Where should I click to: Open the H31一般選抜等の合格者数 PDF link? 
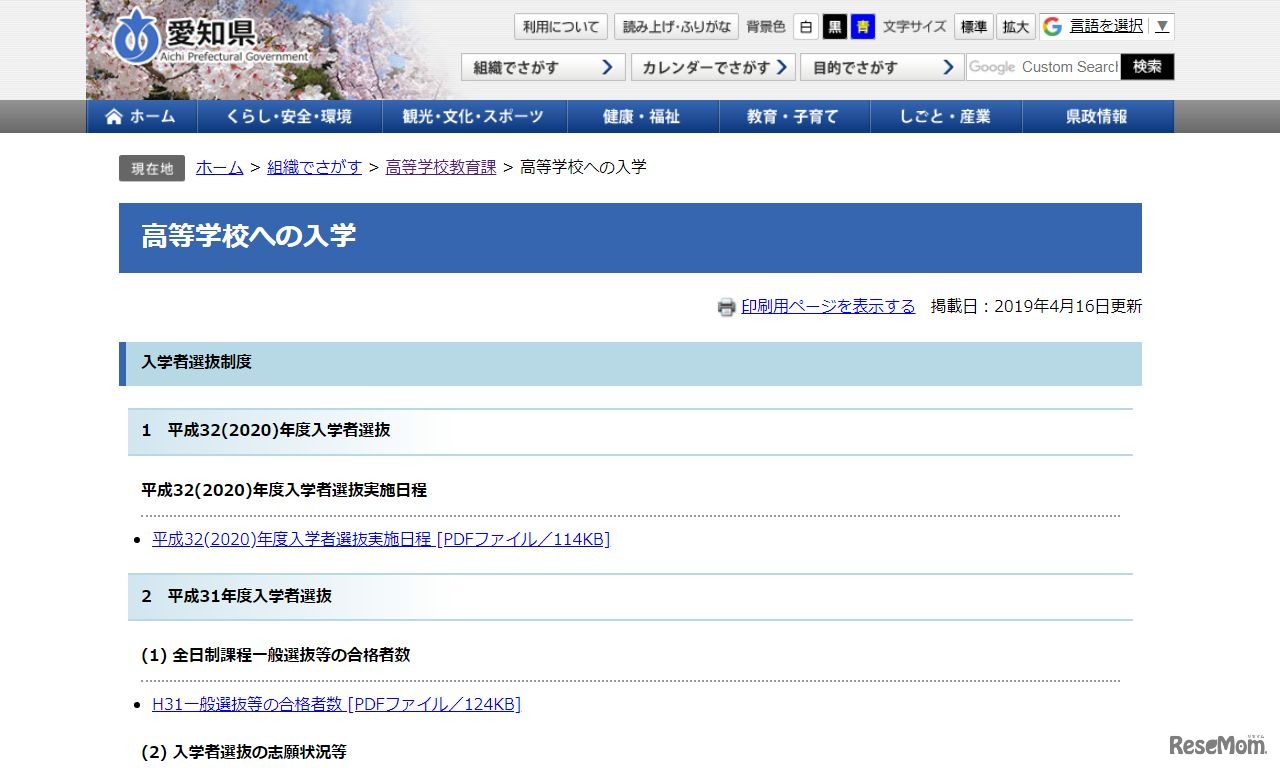coord(334,704)
